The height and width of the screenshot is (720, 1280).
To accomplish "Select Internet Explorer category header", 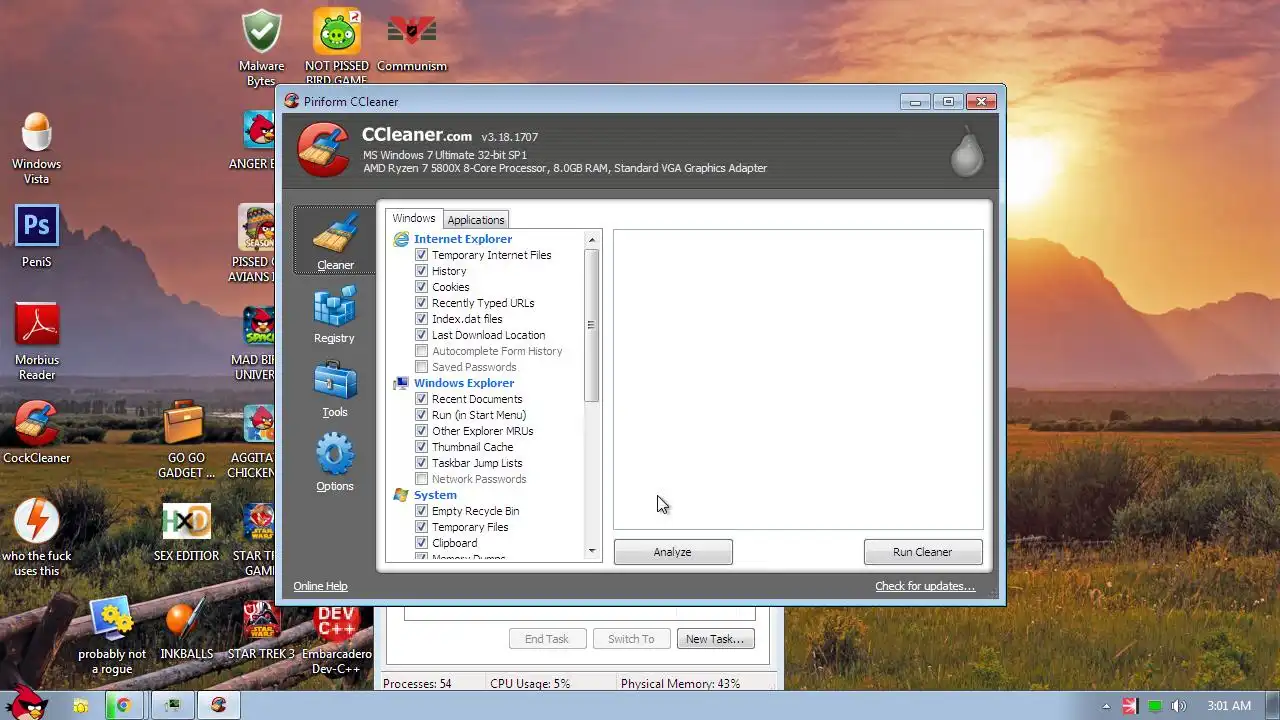I will click(x=463, y=239).
